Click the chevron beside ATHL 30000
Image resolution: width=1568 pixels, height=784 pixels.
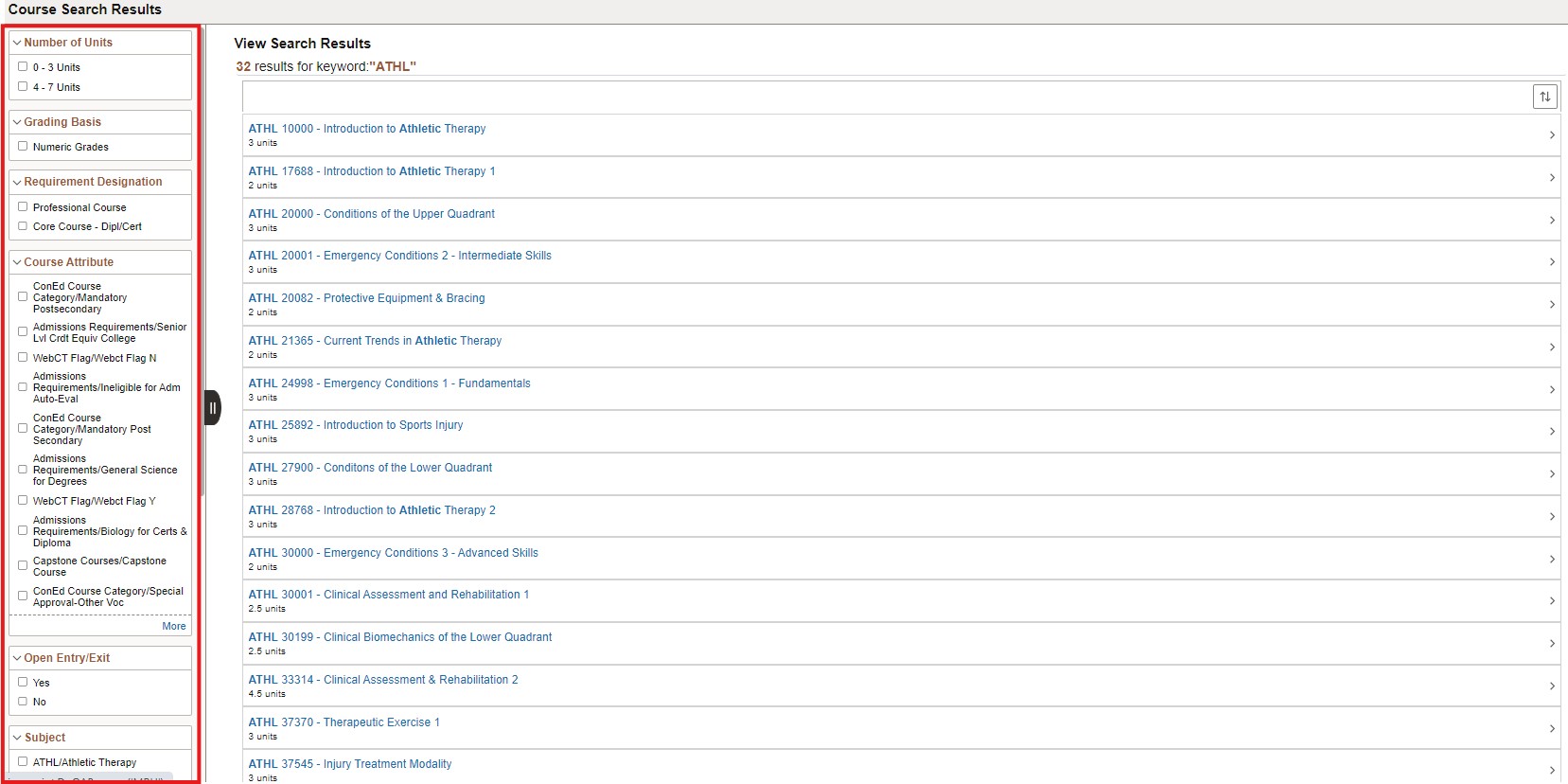pos(1552,560)
